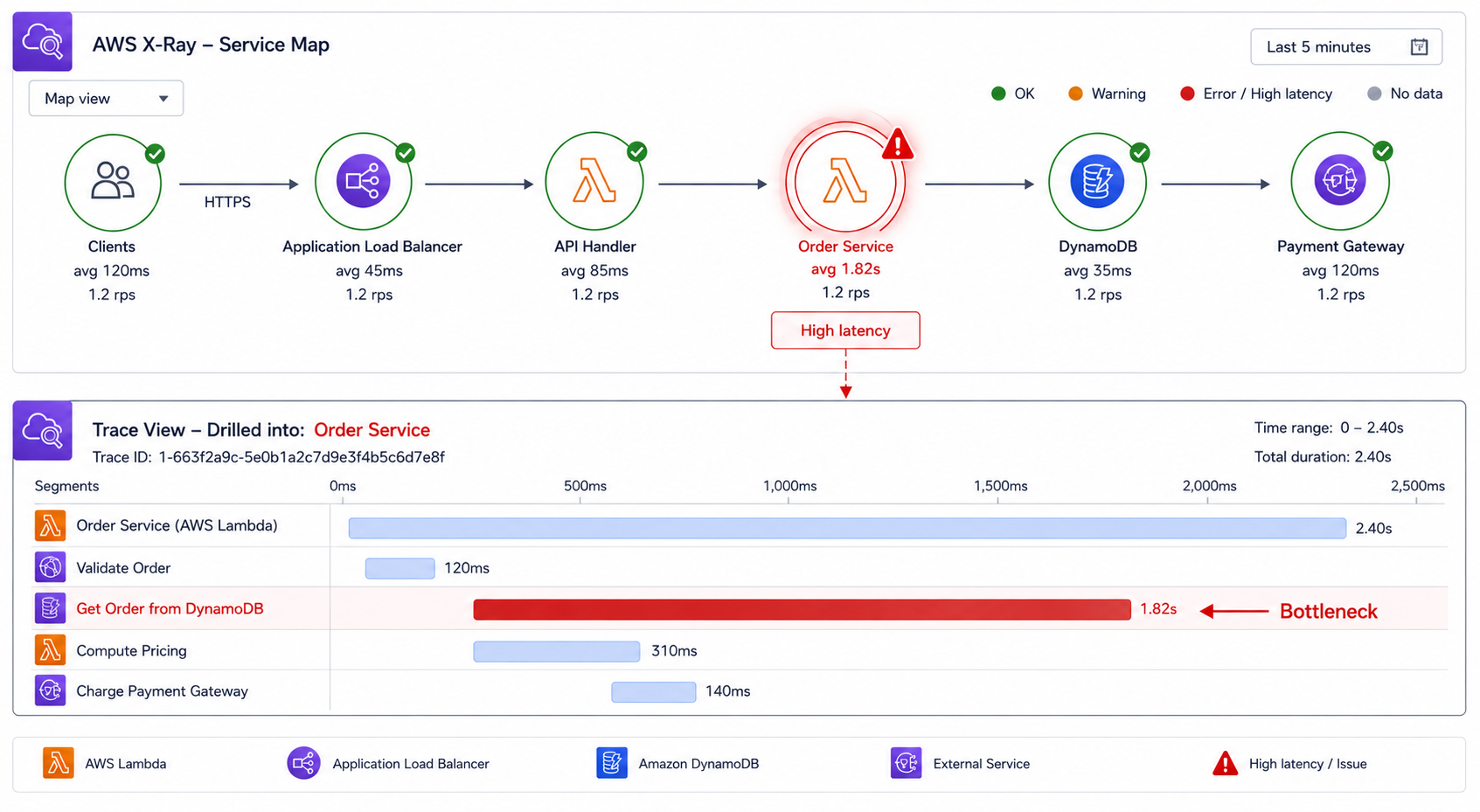Click the red 1.82s bottleneck bar

(x=802, y=609)
